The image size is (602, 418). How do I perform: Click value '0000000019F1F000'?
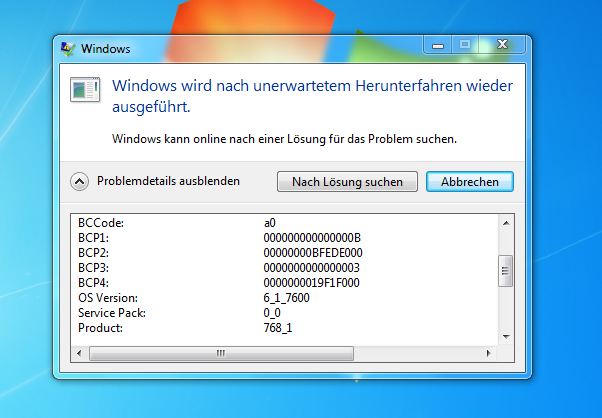tap(312, 283)
